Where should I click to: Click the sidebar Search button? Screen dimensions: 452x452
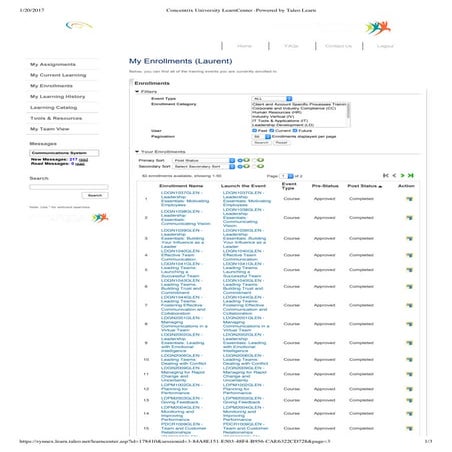point(95,195)
